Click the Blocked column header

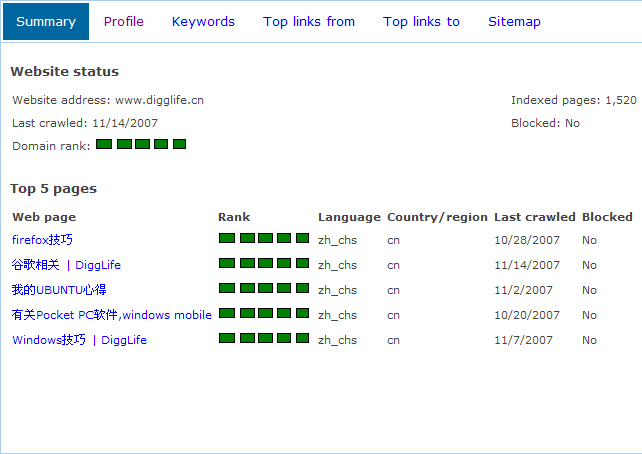click(607, 217)
